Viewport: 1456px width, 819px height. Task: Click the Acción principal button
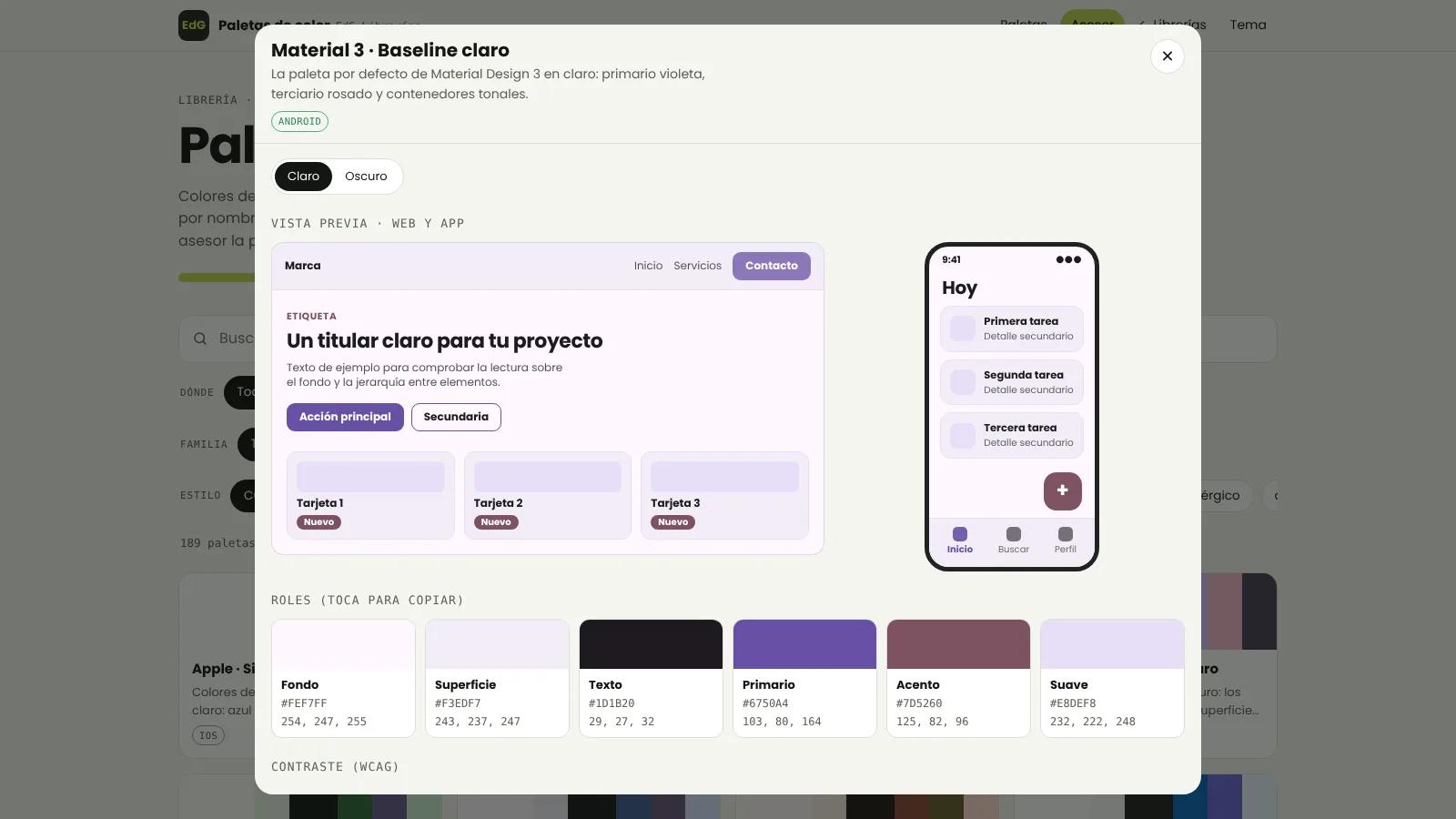345,417
